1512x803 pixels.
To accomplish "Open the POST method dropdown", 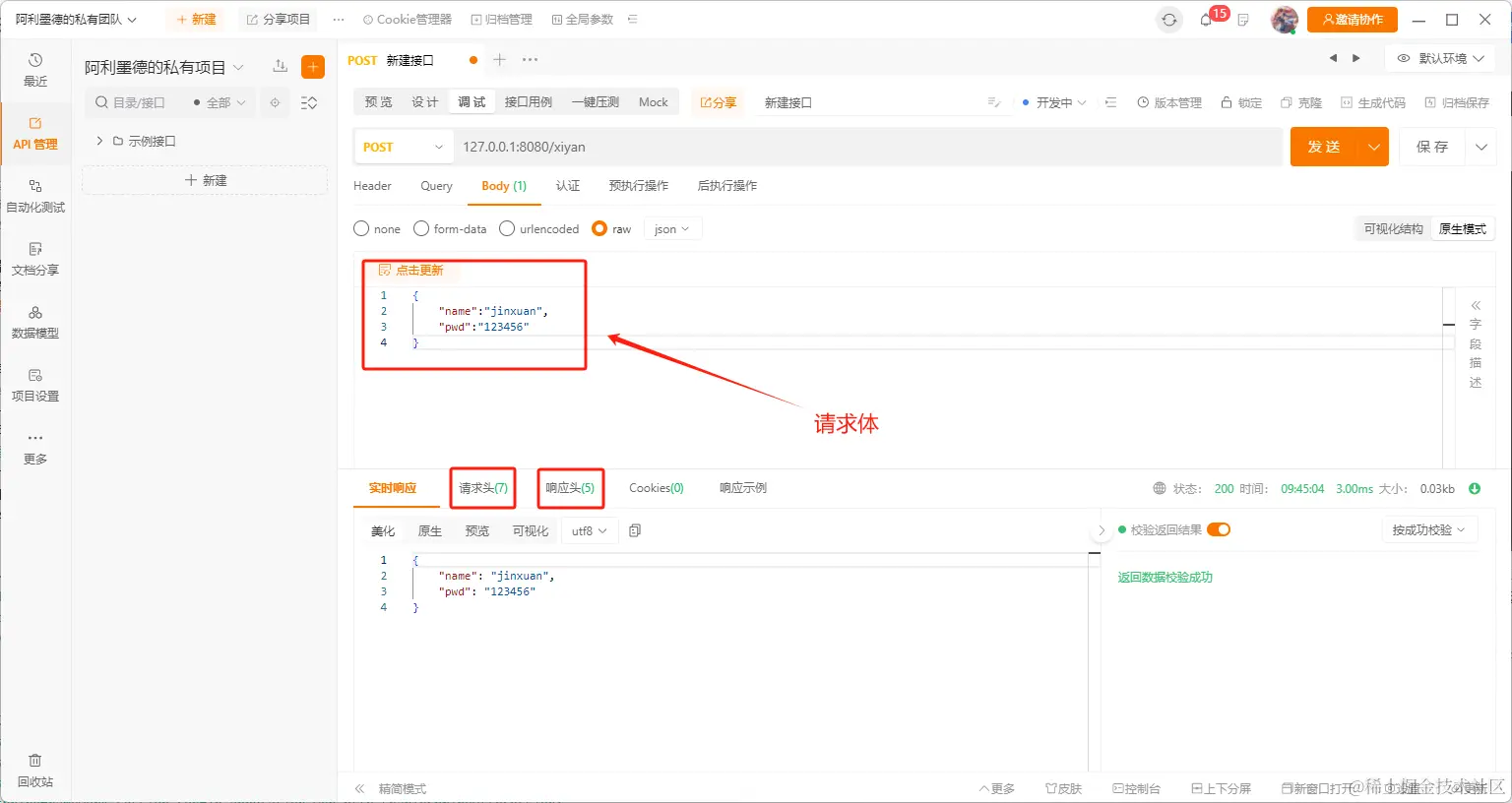I will tap(404, 147).
